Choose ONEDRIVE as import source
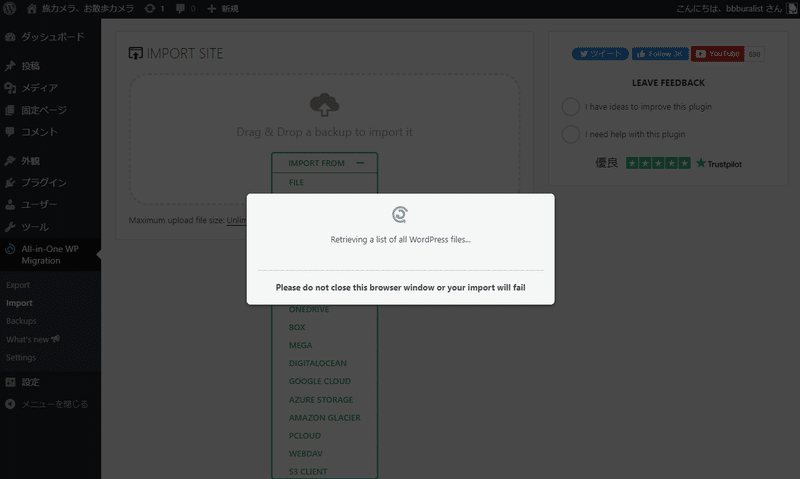This screenshot has height=479, width=800. pyautogui.click(x=309, y=310)
